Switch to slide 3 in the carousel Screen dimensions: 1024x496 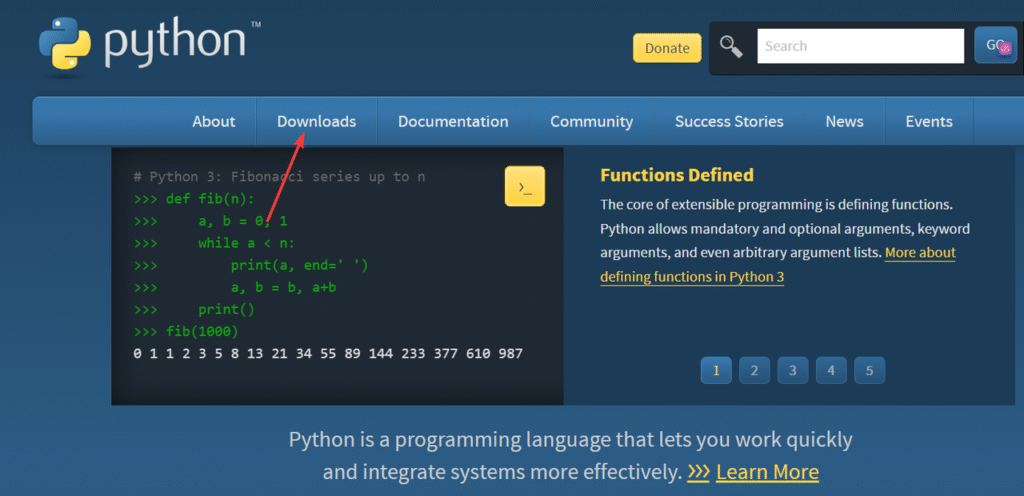(x=792, y=370)
